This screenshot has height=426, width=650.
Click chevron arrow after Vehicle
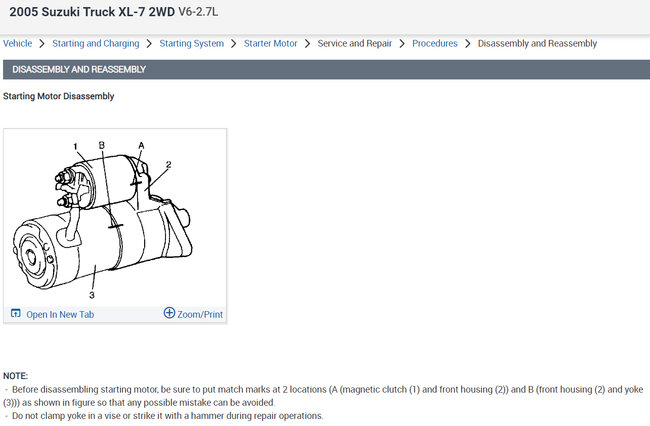[x=42, y=44]
